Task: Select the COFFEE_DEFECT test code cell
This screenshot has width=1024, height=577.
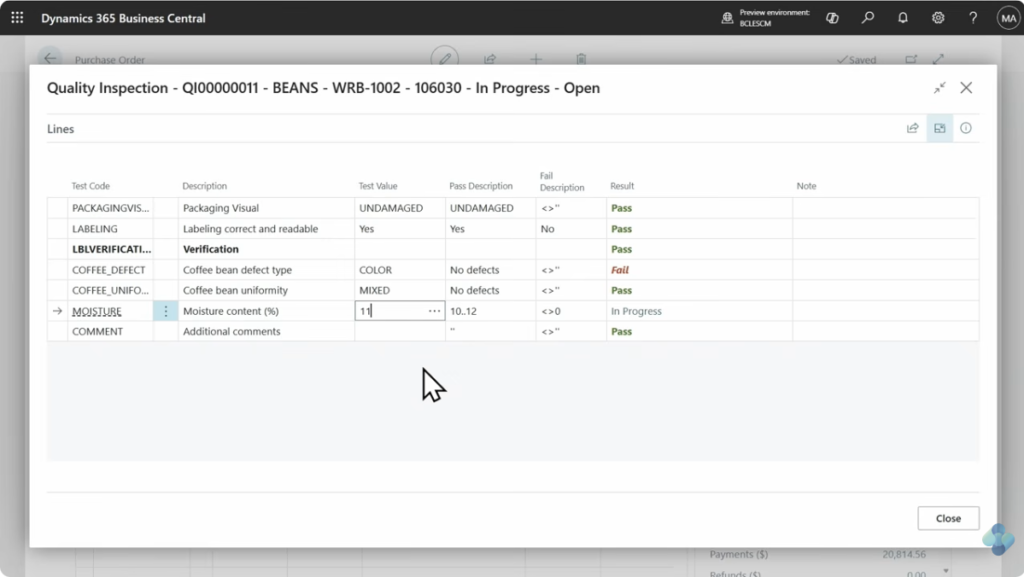Action: pos(110,270)
